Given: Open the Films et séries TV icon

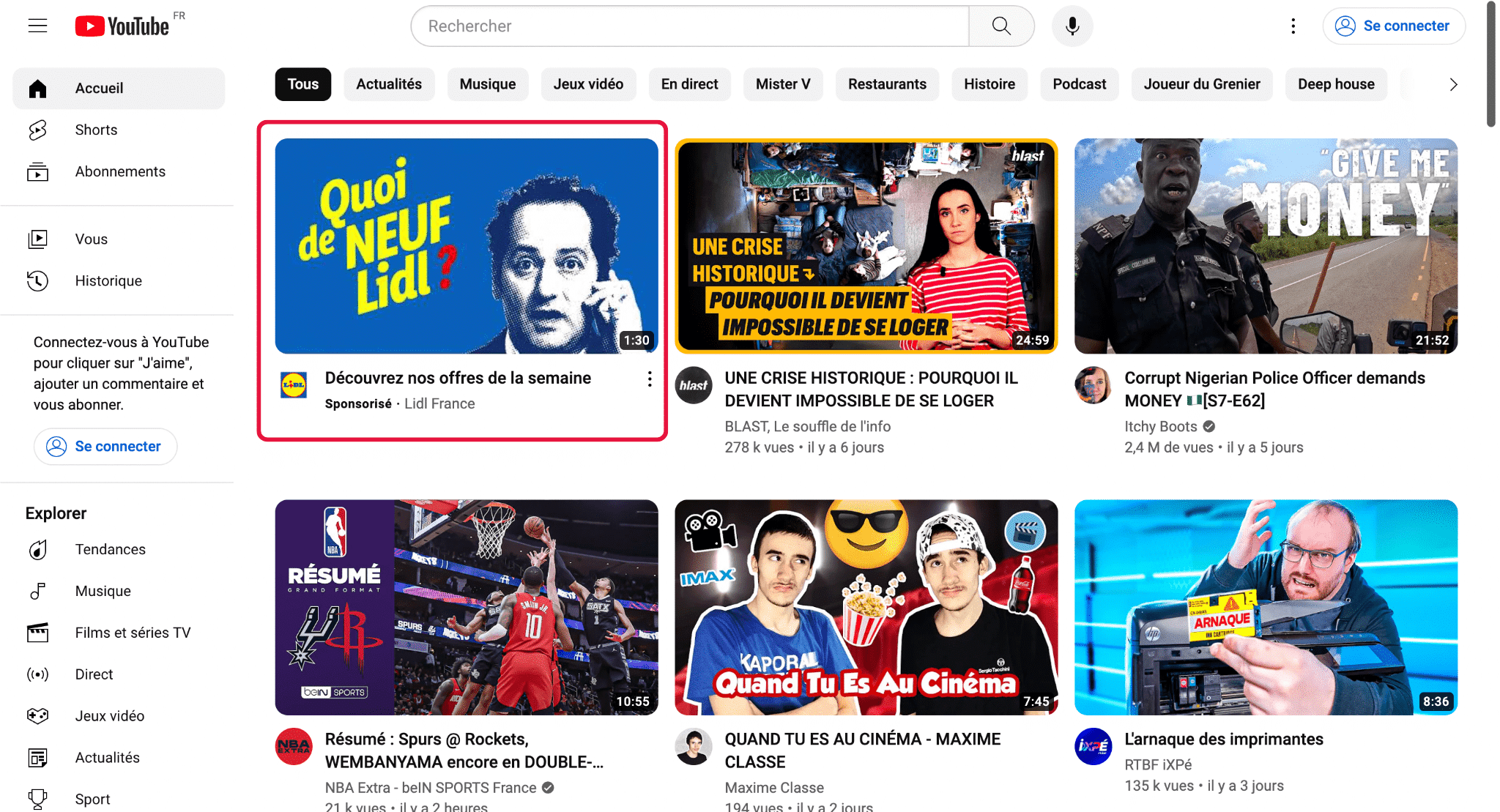Looking at the screenshot, I should pos(37,633).
